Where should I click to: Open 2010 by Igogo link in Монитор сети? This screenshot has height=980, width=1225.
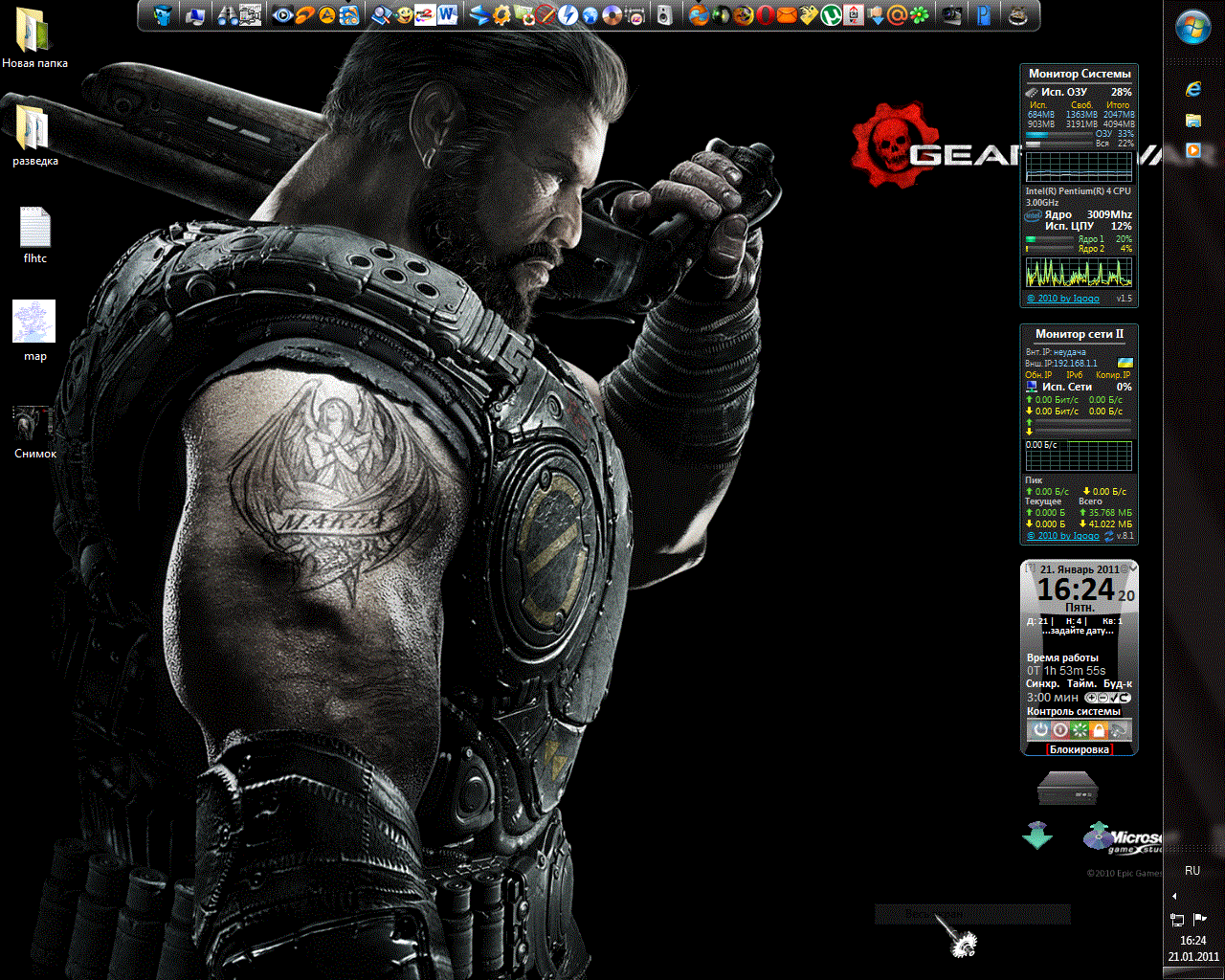tap(1063, 536)
